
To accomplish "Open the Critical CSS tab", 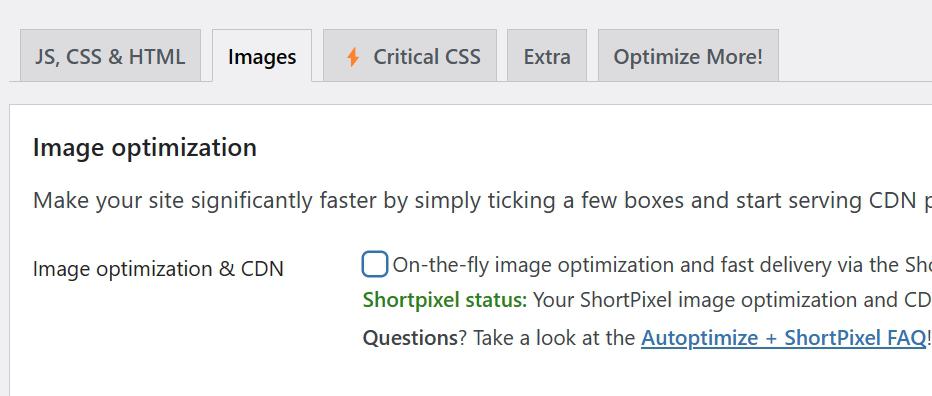I will [x=410, y=56].
